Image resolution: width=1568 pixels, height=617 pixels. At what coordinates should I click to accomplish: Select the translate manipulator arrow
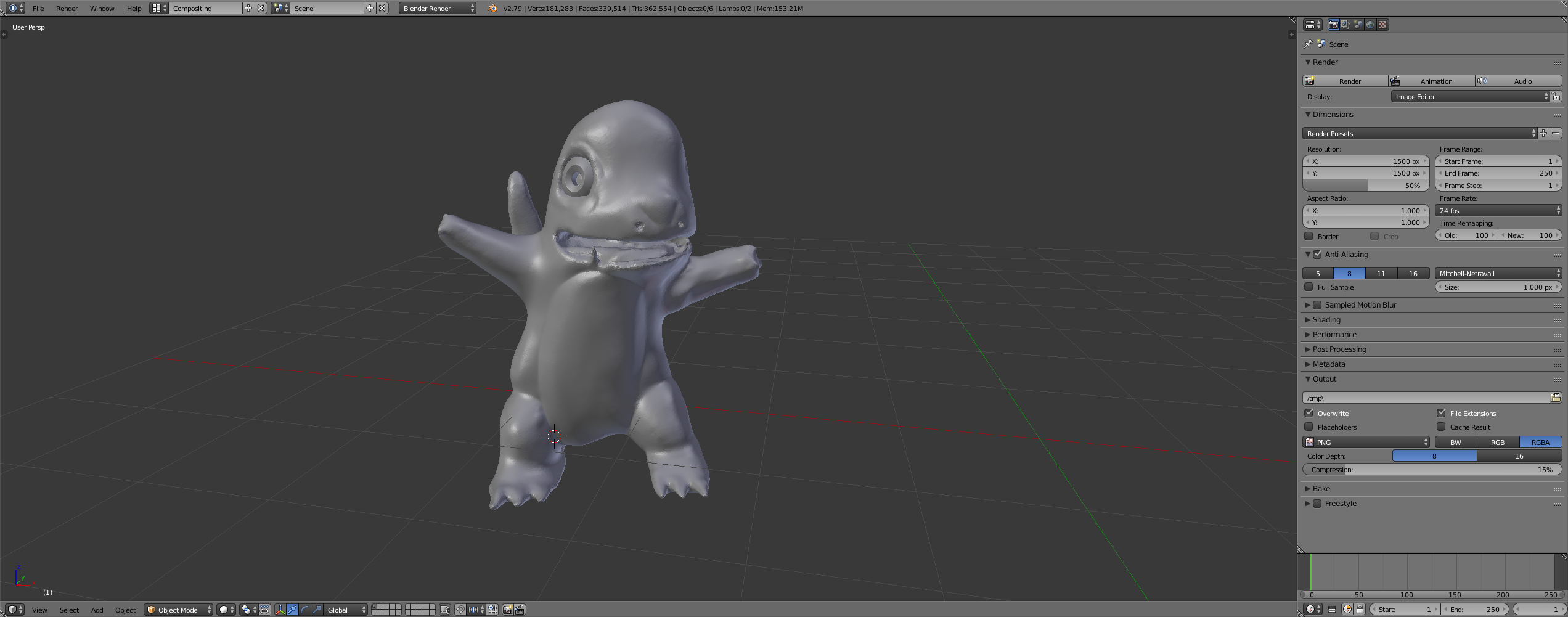[x=293, y=610]
